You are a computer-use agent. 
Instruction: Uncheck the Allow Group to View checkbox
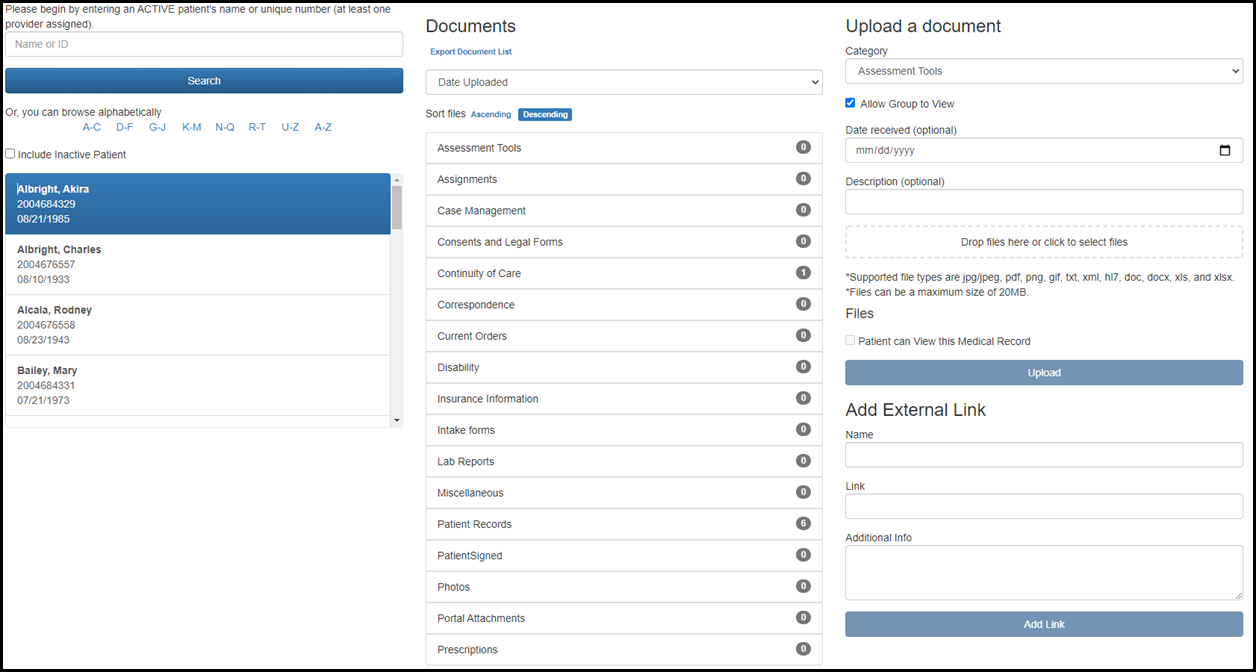click(x=850, y=103)
